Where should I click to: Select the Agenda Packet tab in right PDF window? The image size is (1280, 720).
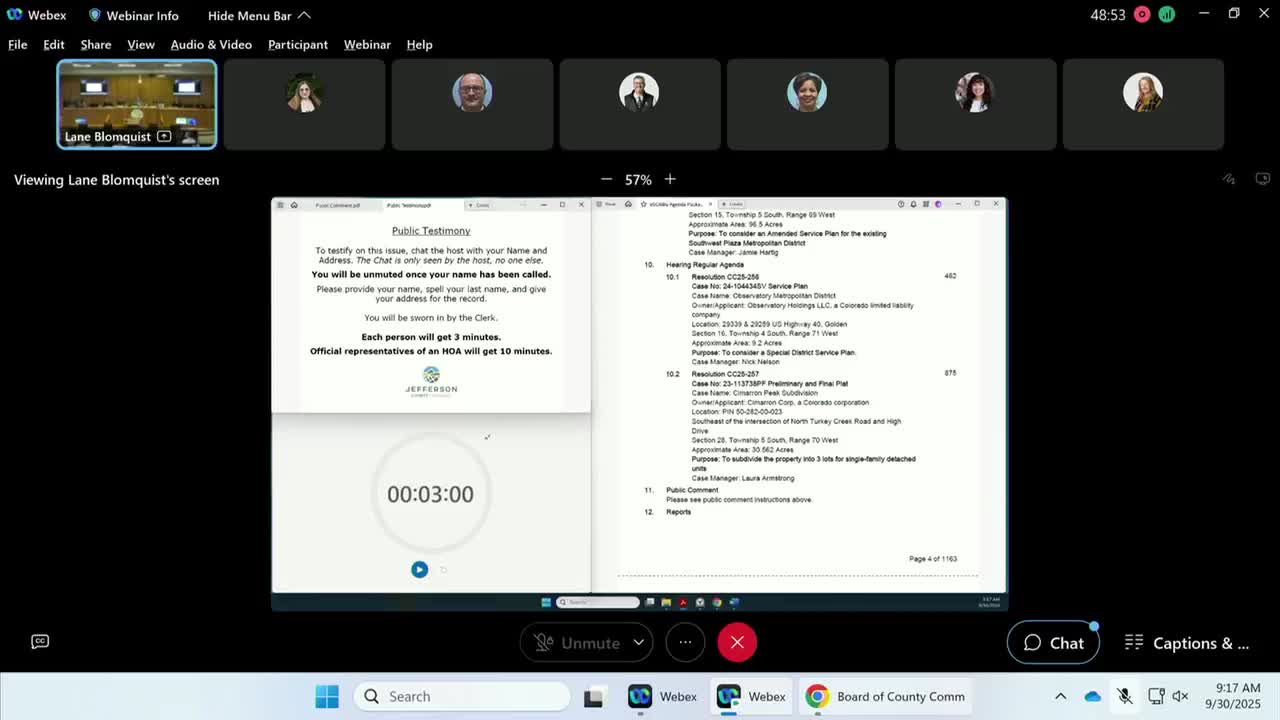(677, 204)
